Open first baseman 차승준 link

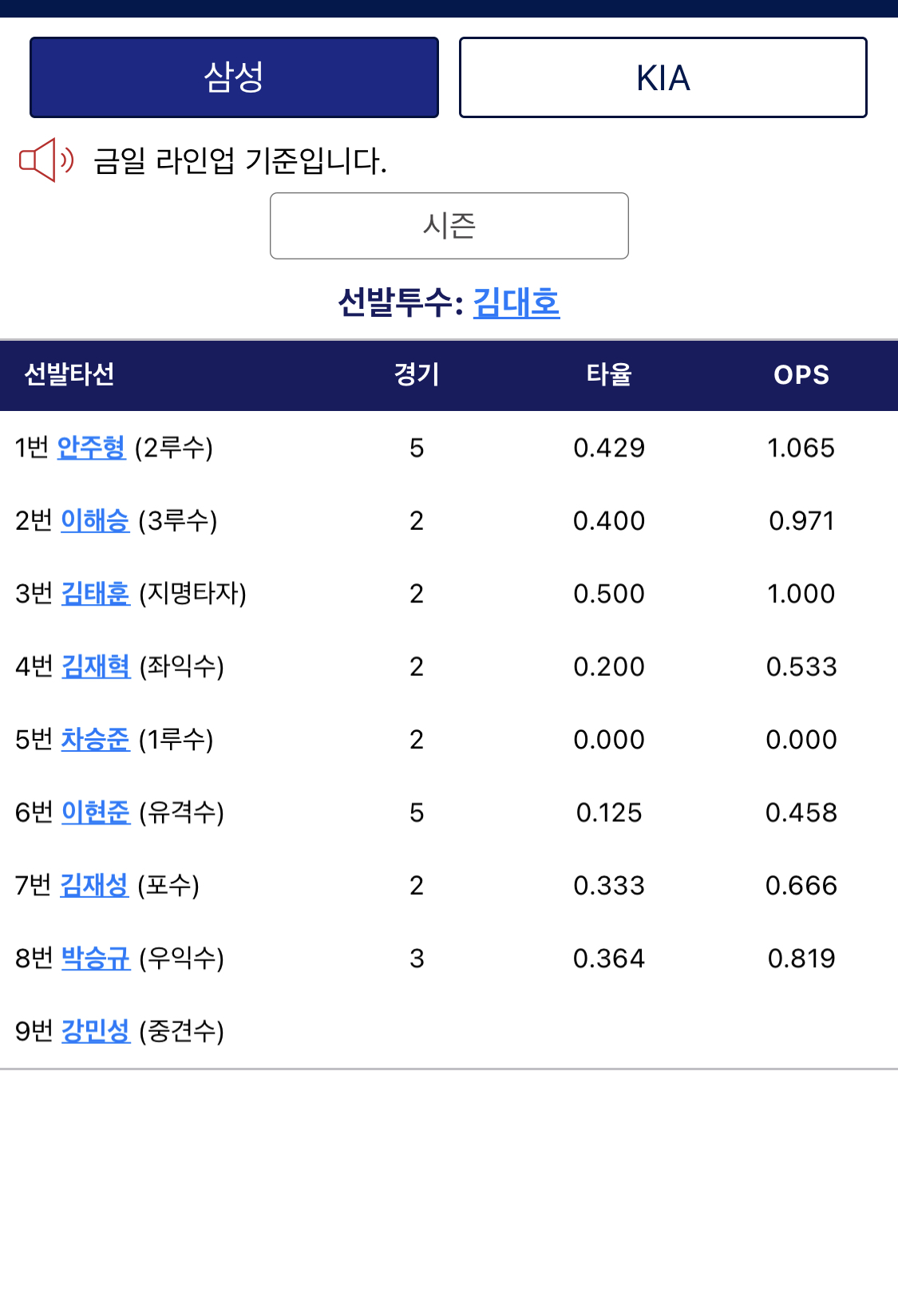(95, 739)
